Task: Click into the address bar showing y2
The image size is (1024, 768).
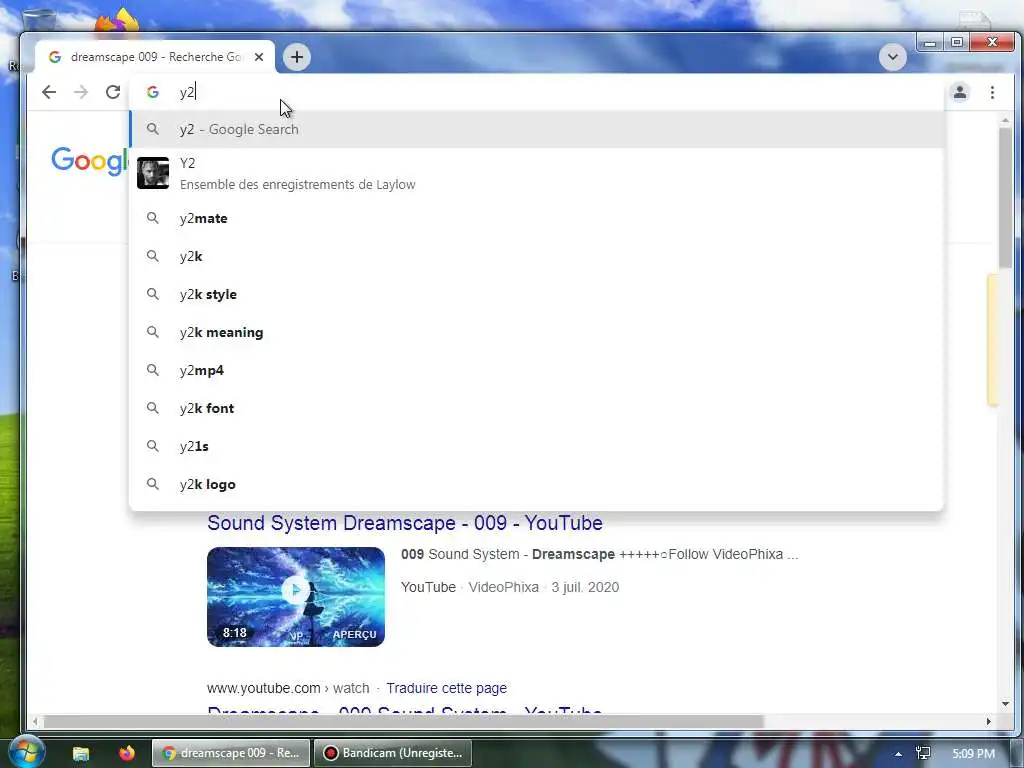Action: pos(536,92)
